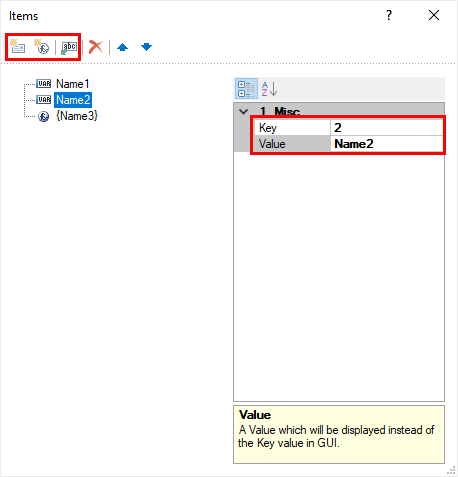Select Name2 in the items tree
Image resolution: width=458 pixels, height=477 pixels.
pyautogui.click(x=73, y=100)
